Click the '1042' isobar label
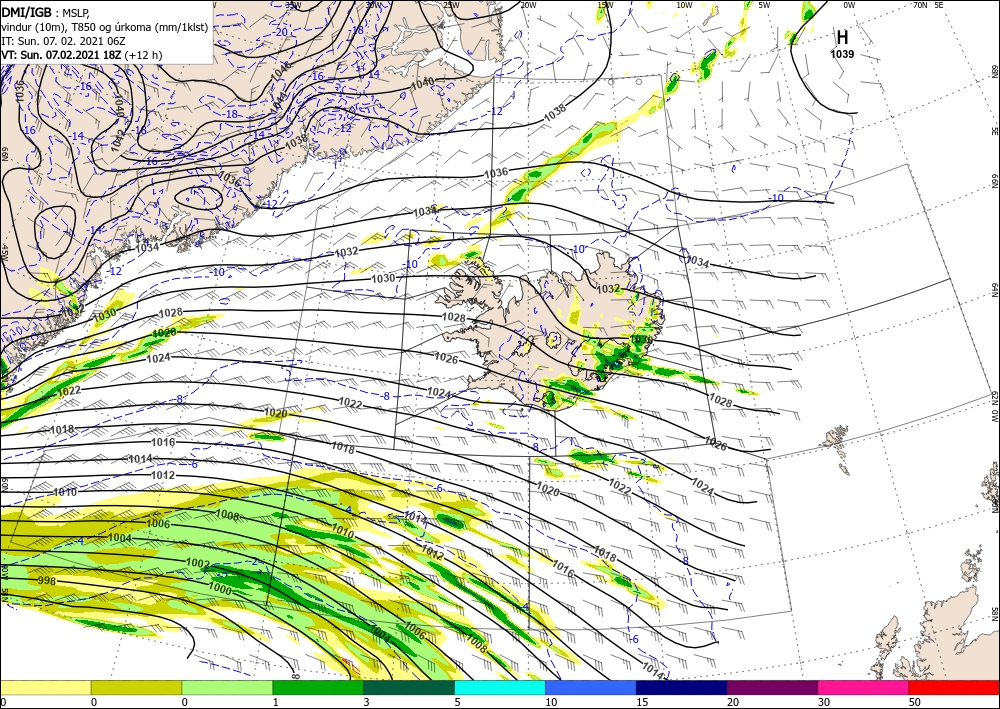 click(117, 140)
